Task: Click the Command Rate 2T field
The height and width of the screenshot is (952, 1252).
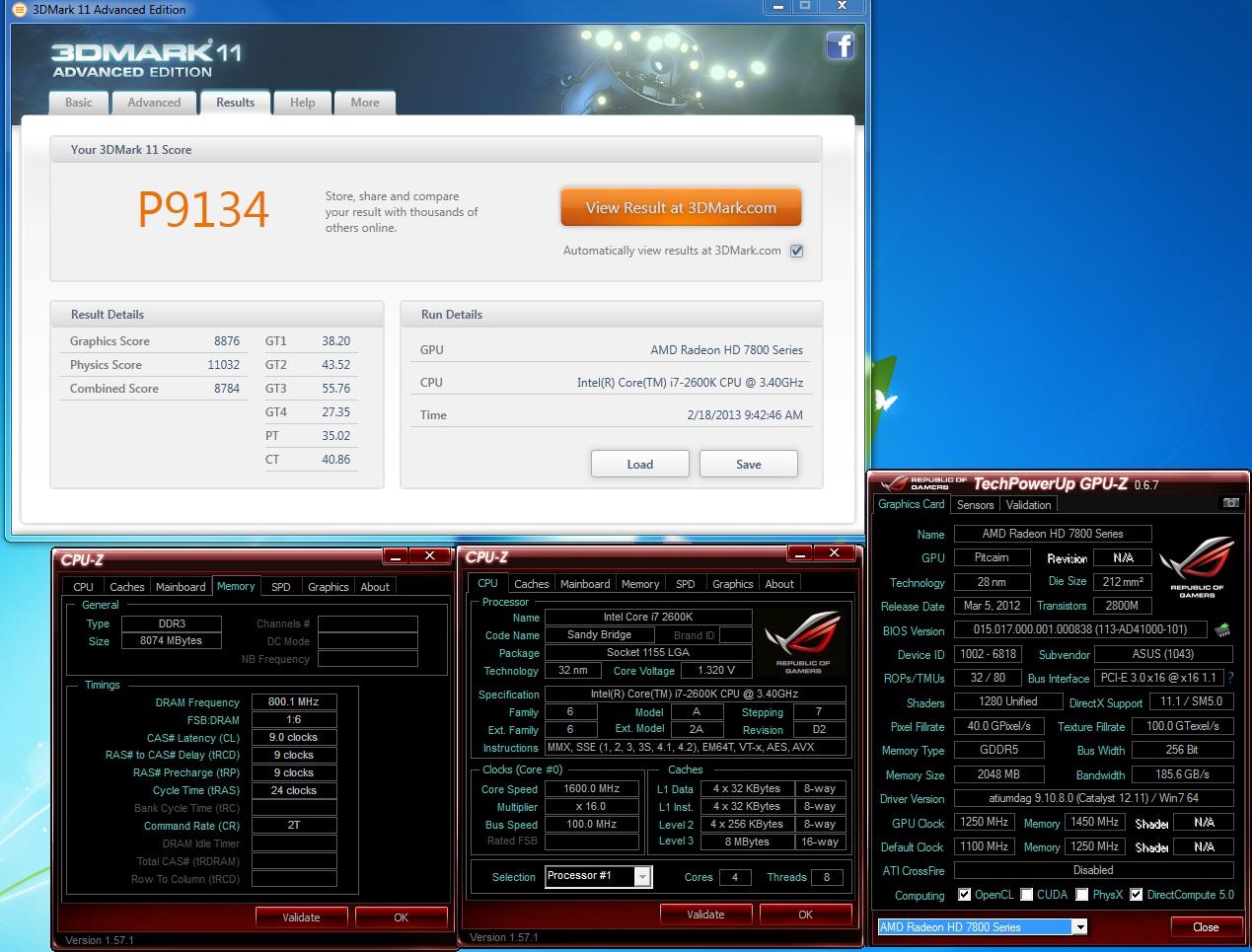Action: [294, 826]
